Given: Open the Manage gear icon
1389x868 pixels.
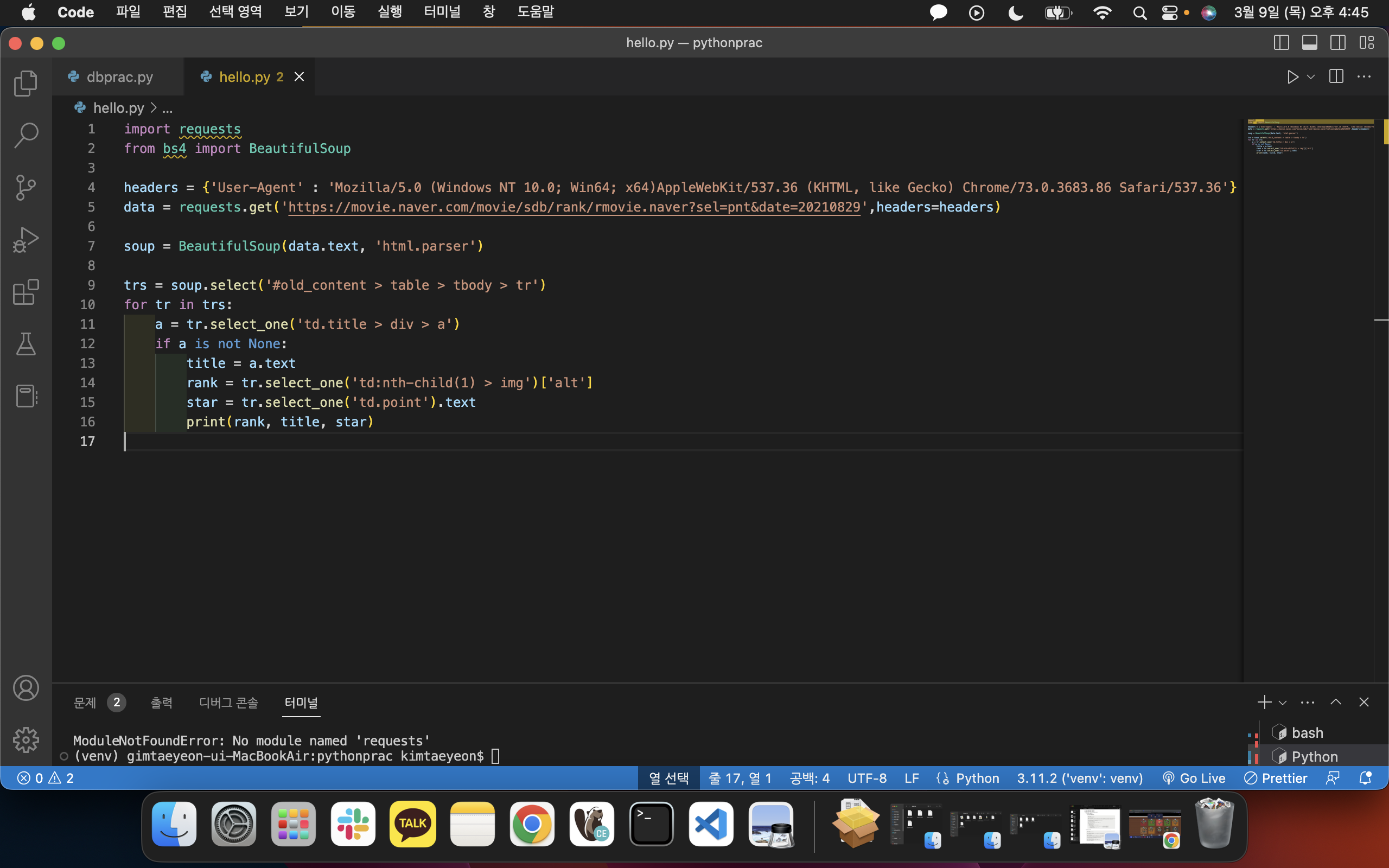Looking at the screenshot, I should (26, 740).
